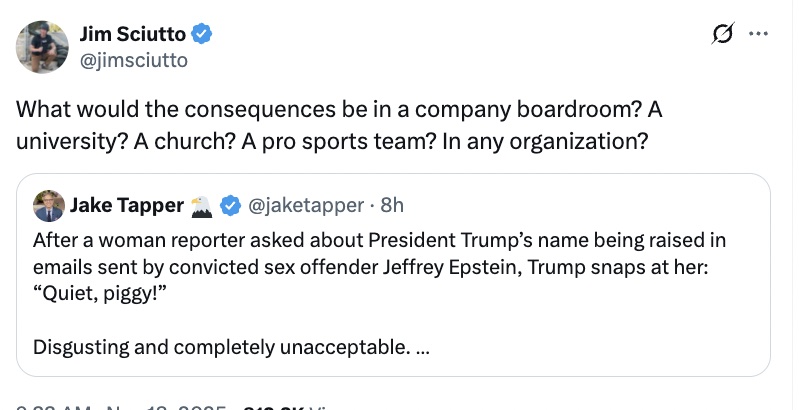Click the eagle emoji beside Jake Tapper
The height and width of the screenshot is (410, 800).
coord(203,206)
